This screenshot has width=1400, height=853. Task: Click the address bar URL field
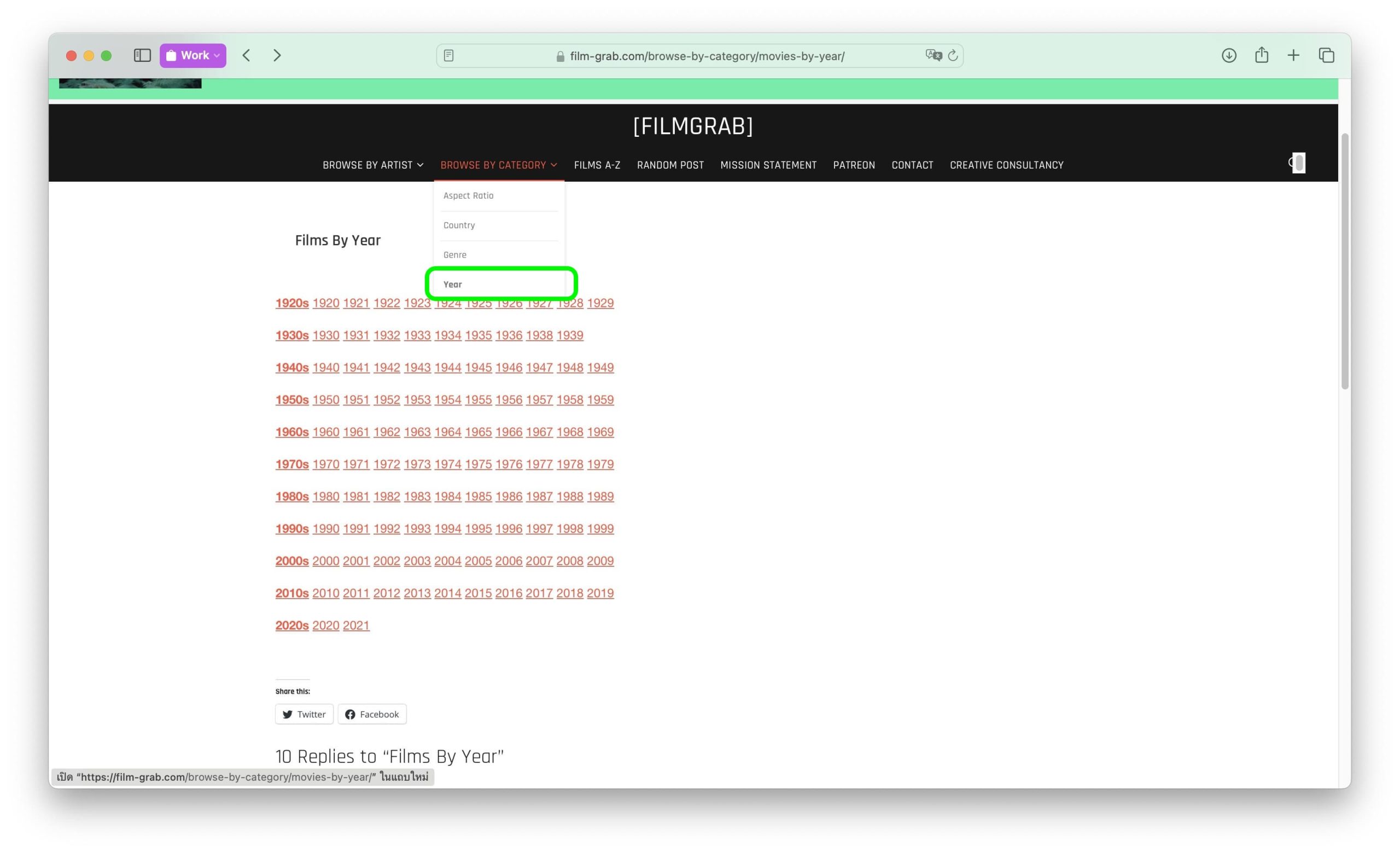click(707, 56)
